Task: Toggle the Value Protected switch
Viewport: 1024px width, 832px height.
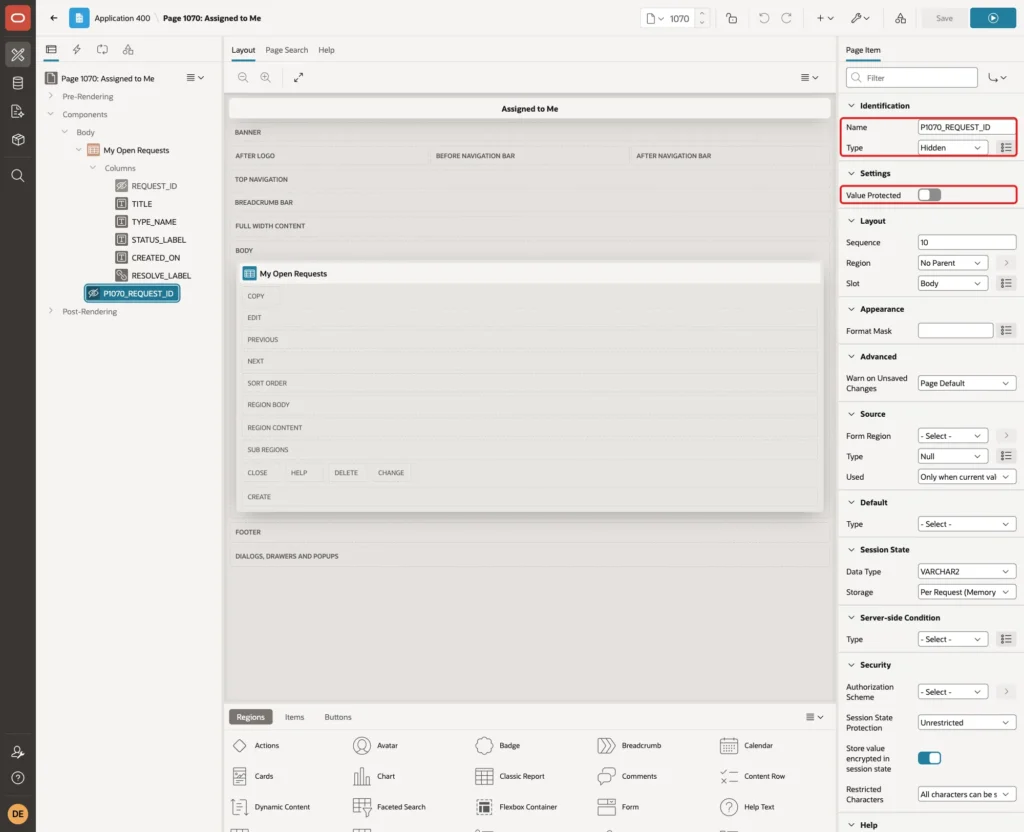Action: click(929, 195)
